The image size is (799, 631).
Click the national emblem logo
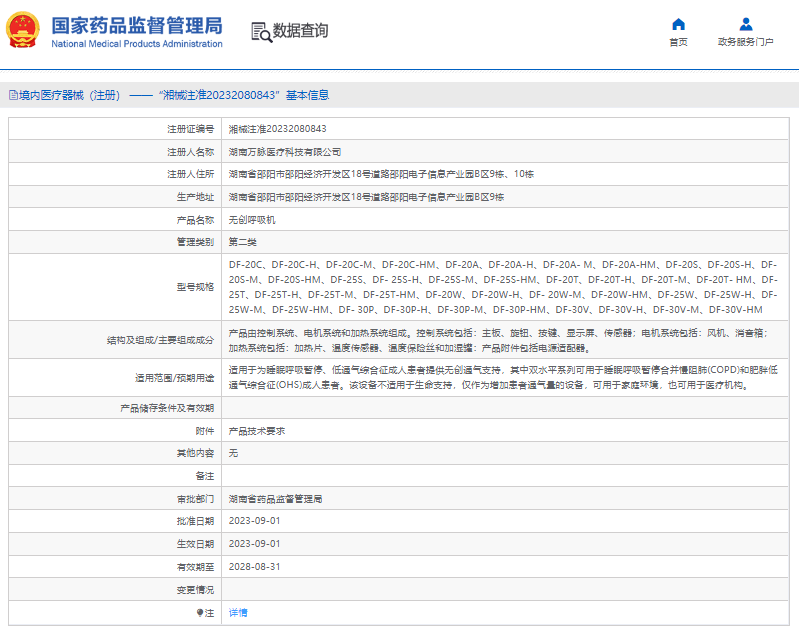(x=22, y=31)
